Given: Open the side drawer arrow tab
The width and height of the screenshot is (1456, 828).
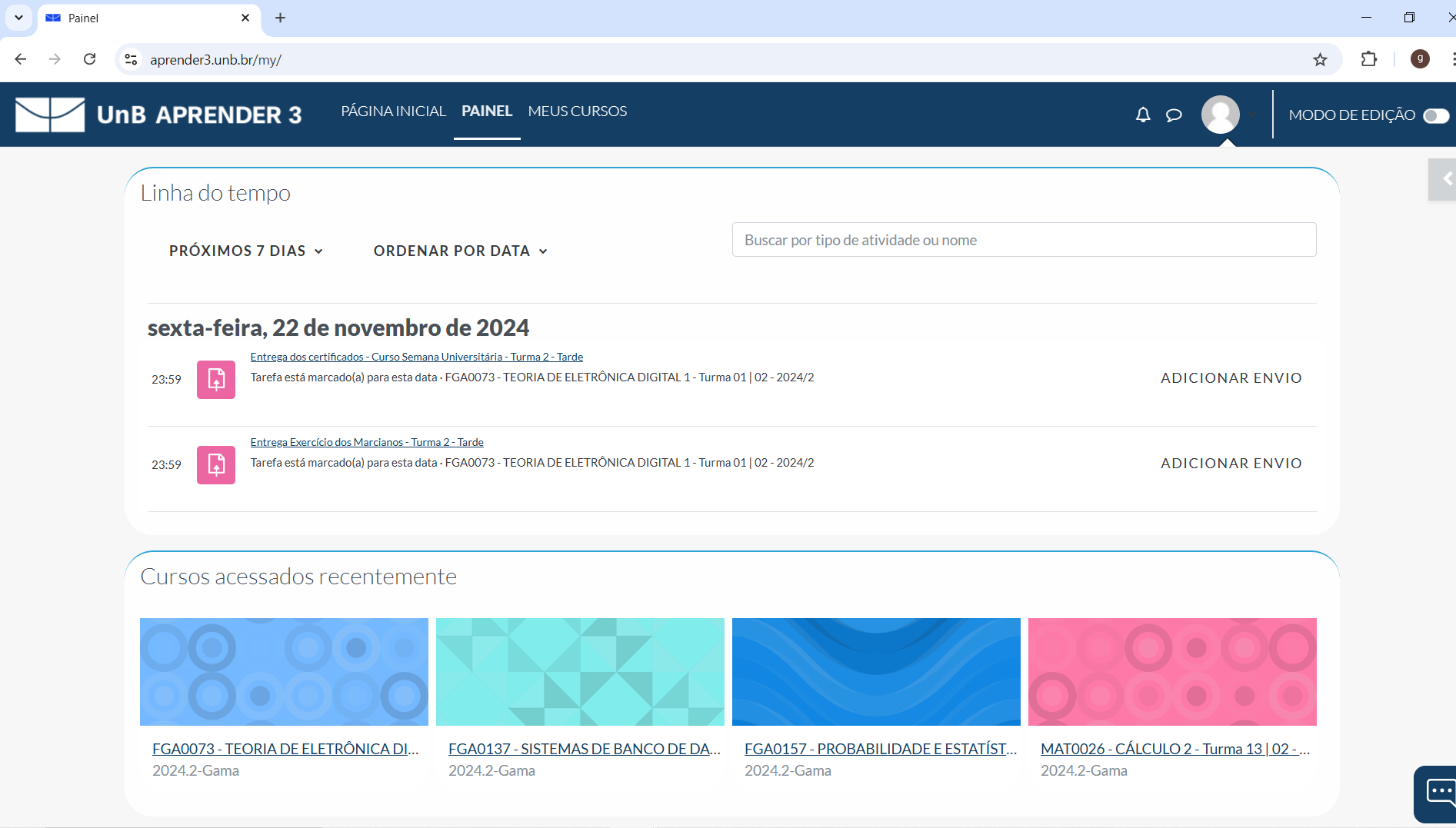Looking at the screenshot, I should click(1443, 179).
